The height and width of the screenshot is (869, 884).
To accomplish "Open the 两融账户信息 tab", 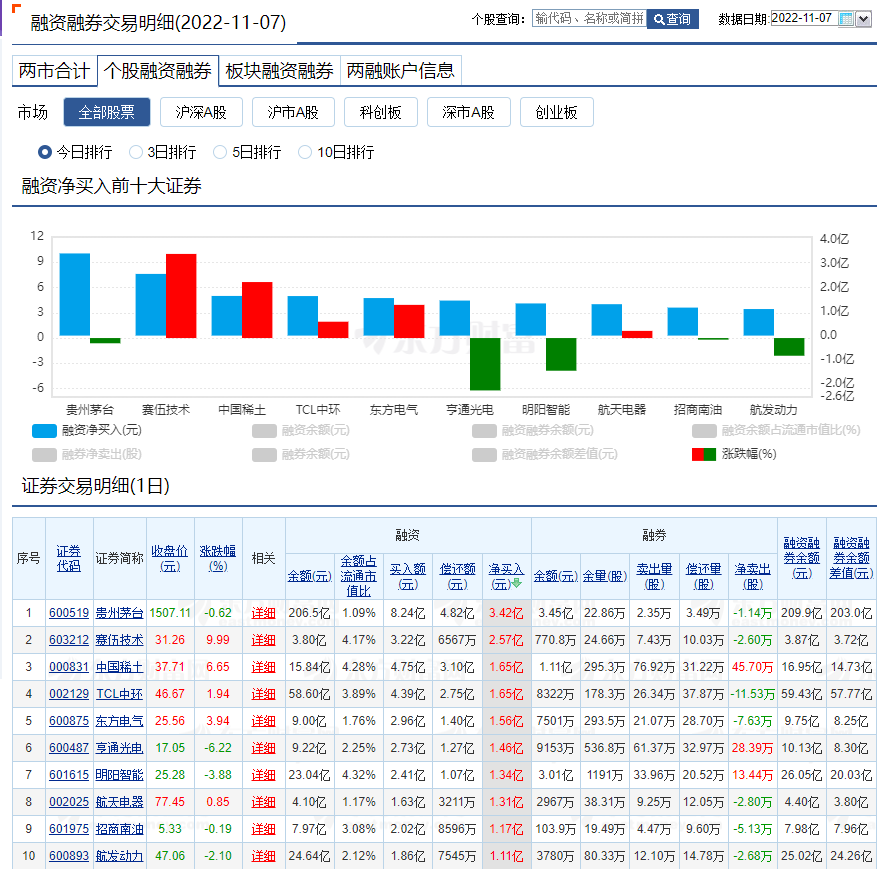I will click(400, 71).
